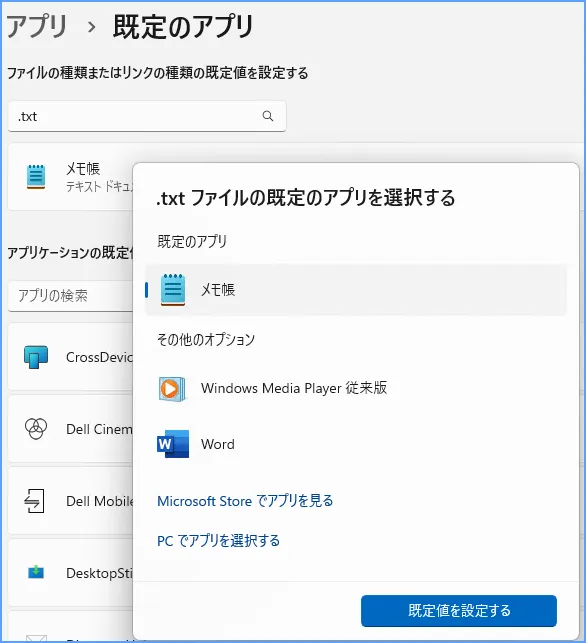This screenshot has width=586, height=643.
Task: Open the Dell Cinem list entry
Action: [x=99, y=429]
